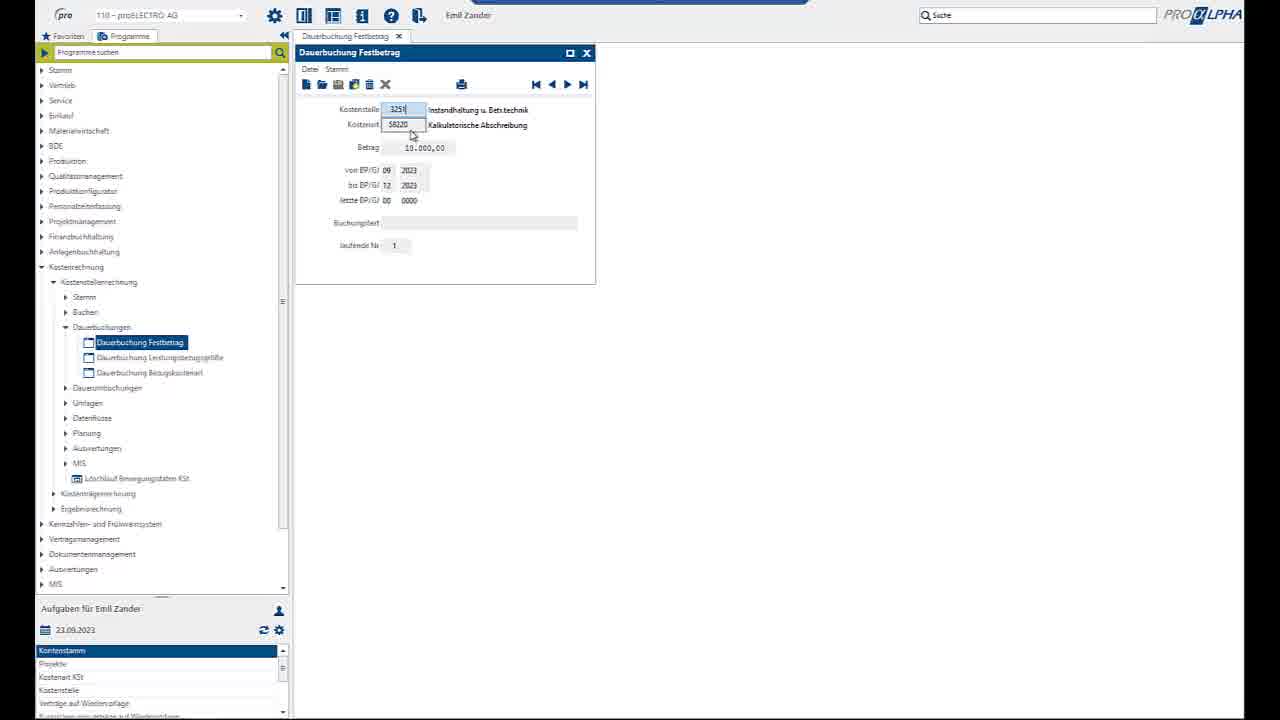
Task: Go to previous record
Action: [552, 85]
